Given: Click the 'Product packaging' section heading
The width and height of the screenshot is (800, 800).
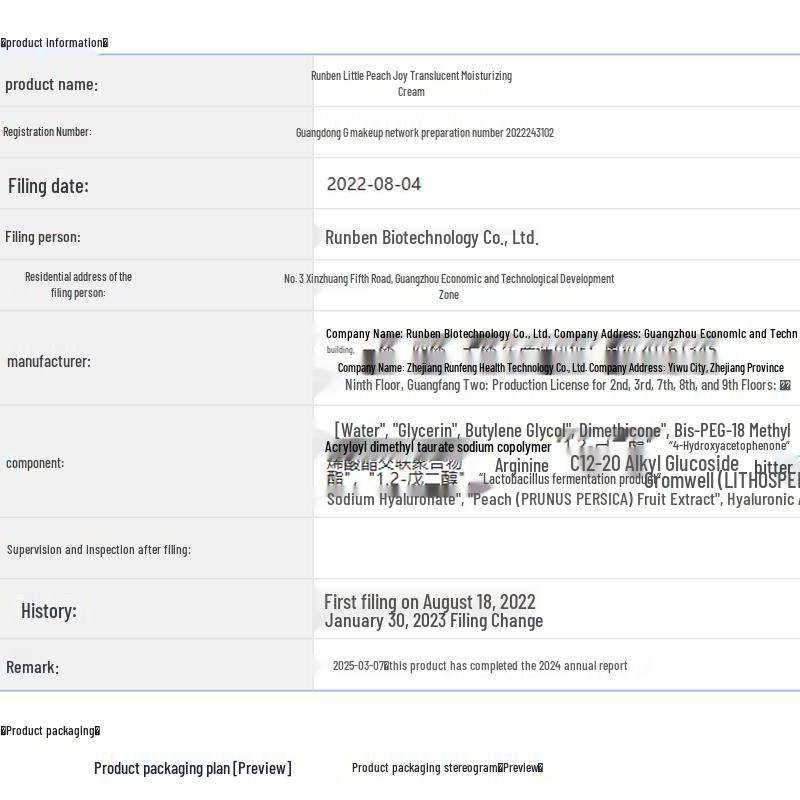Looking at the screenshot, I should click(x=50, y=731).
